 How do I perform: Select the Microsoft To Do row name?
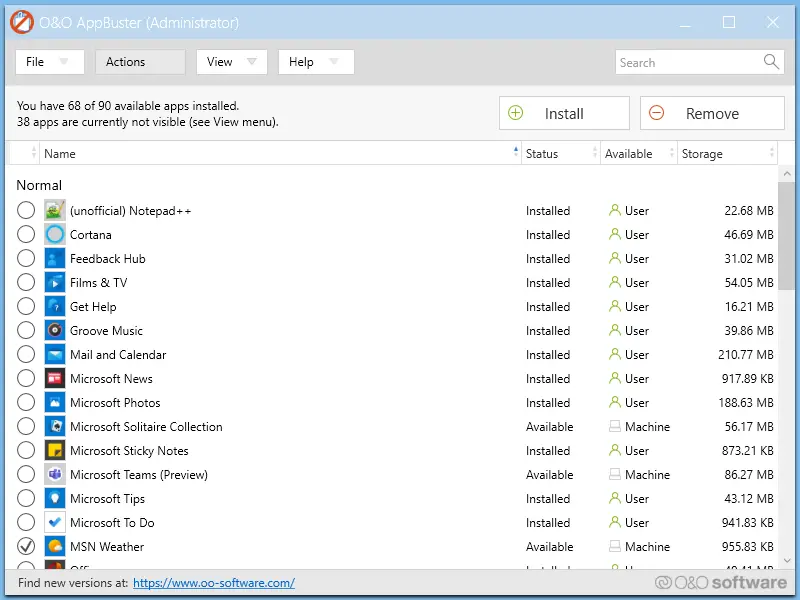(112, 522)
